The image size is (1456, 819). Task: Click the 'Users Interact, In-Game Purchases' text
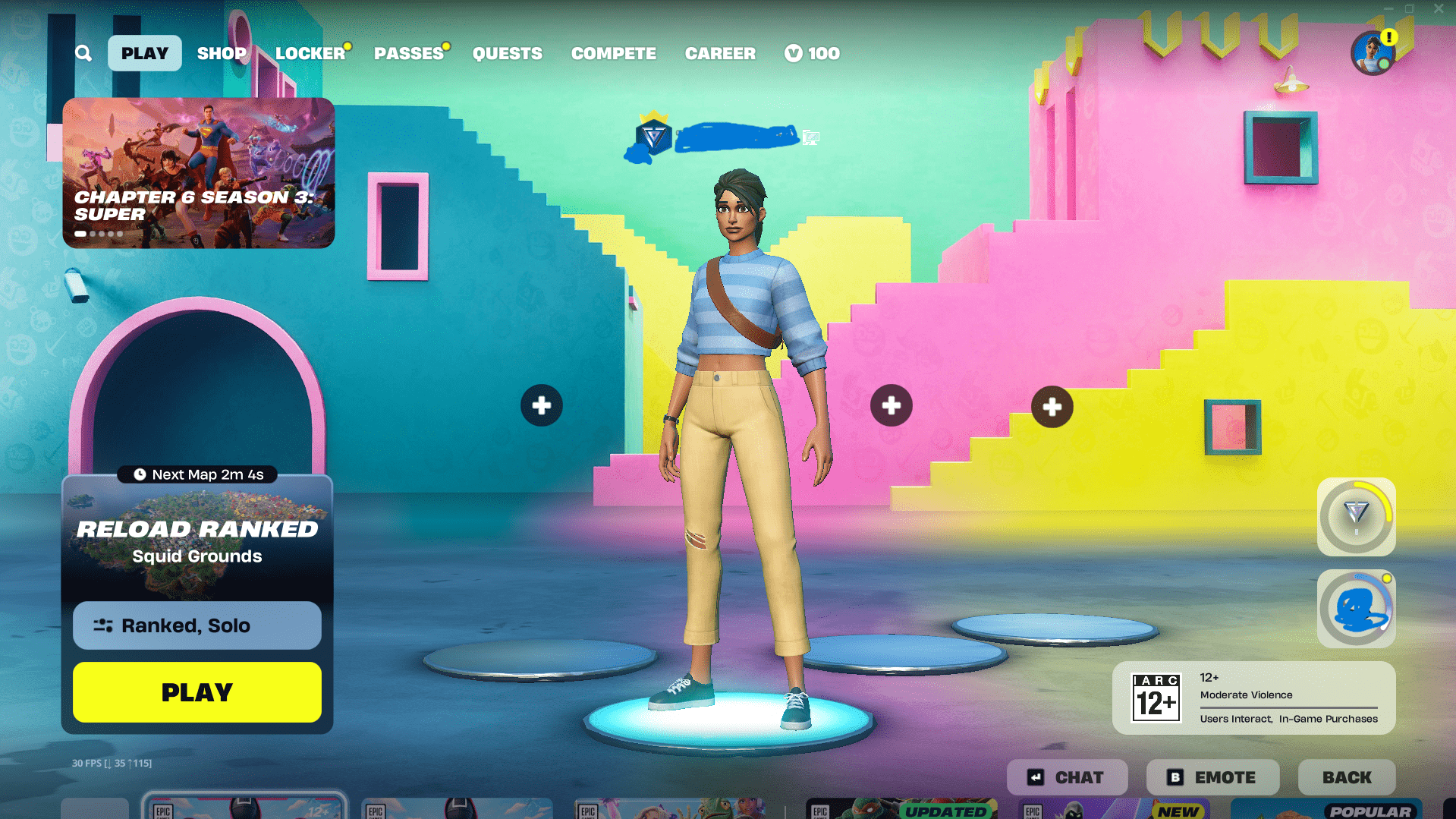tap(1288, 719)
